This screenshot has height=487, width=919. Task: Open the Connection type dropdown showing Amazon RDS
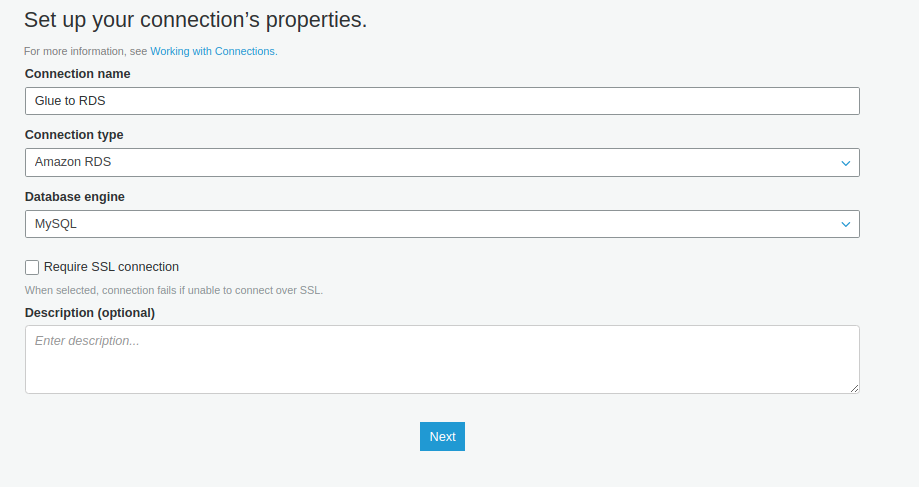441,162
